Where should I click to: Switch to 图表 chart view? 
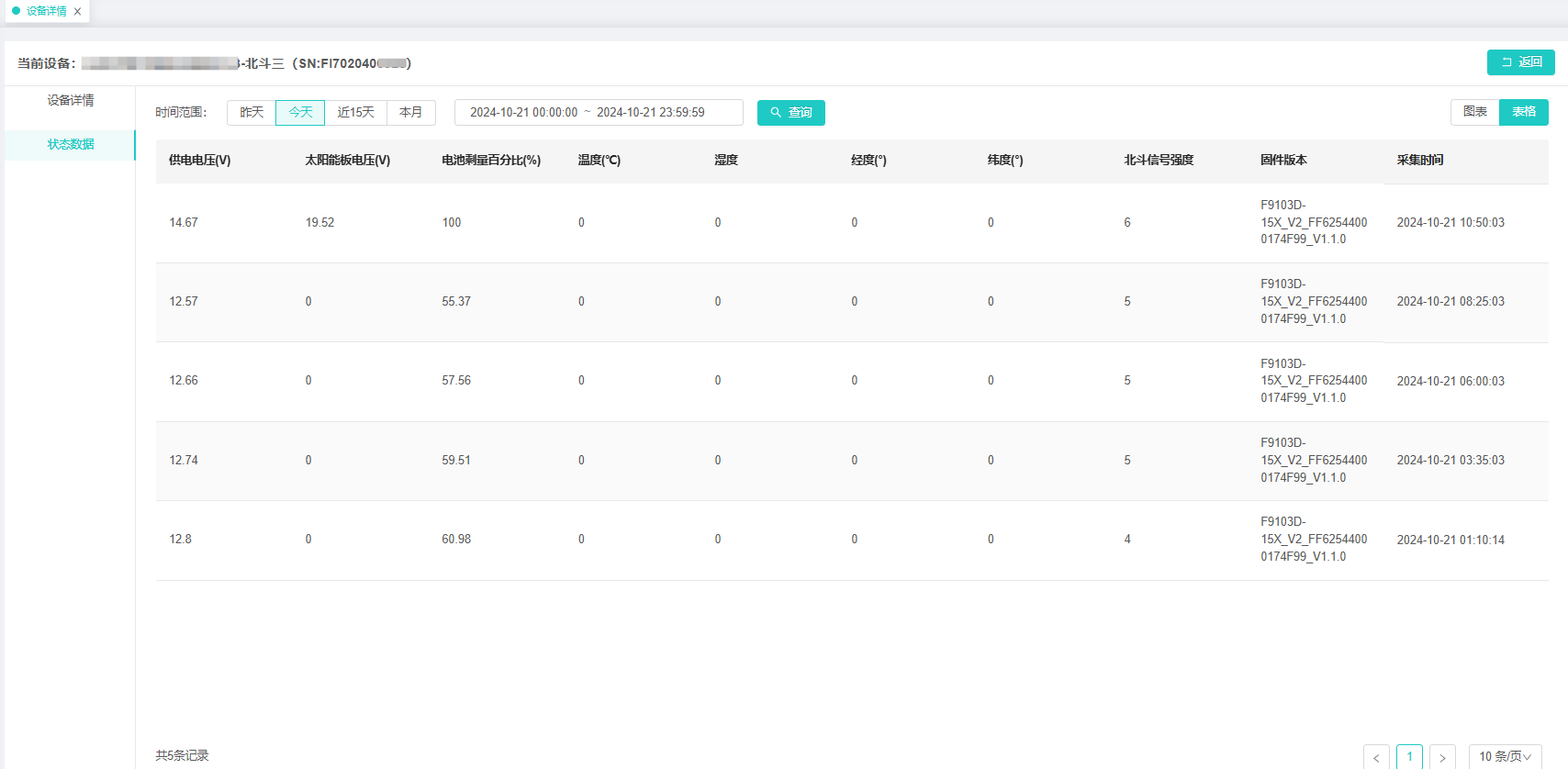click(1474, 112)
